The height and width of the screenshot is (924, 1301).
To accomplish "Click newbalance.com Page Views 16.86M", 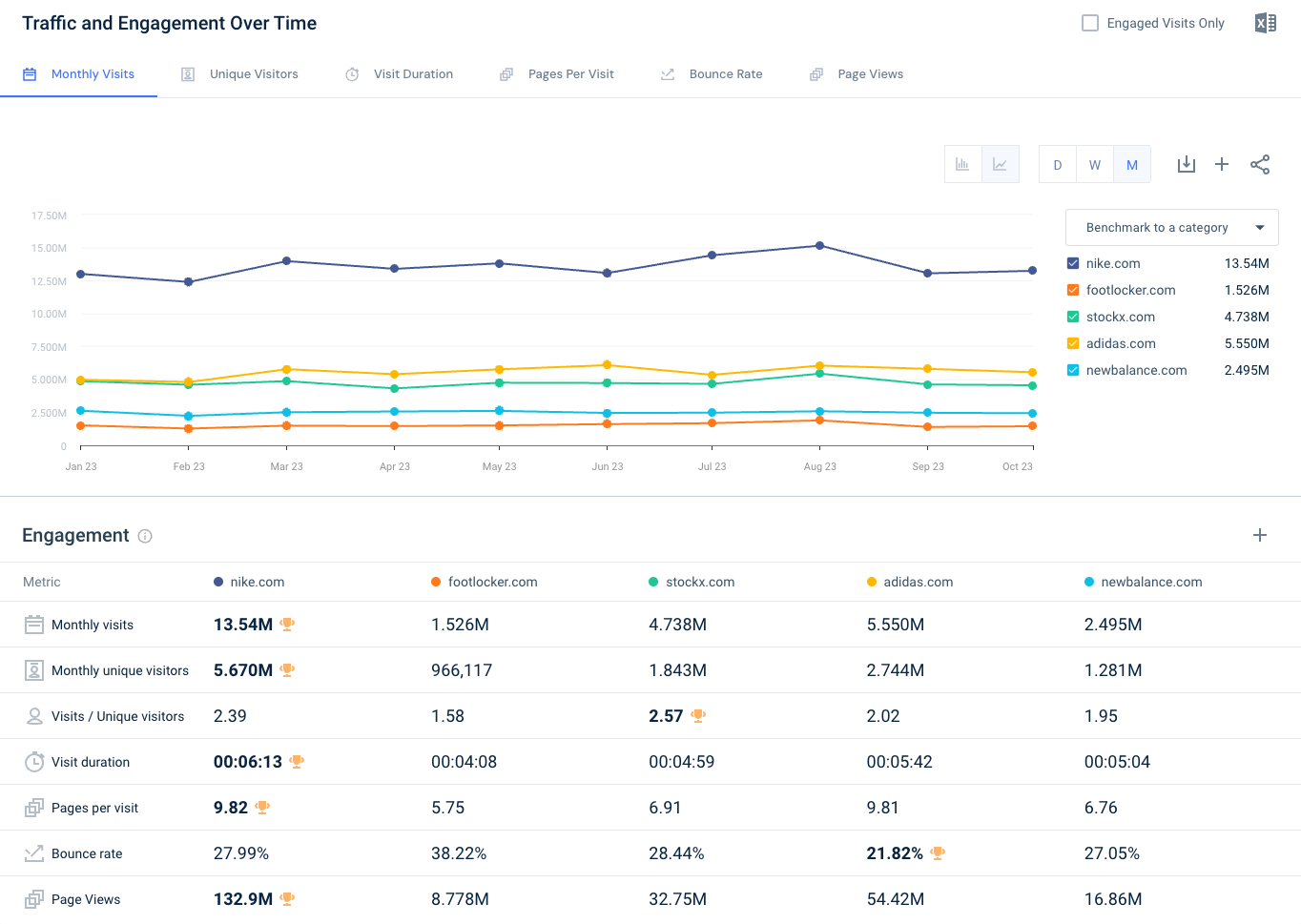I will click(1113, 899).
